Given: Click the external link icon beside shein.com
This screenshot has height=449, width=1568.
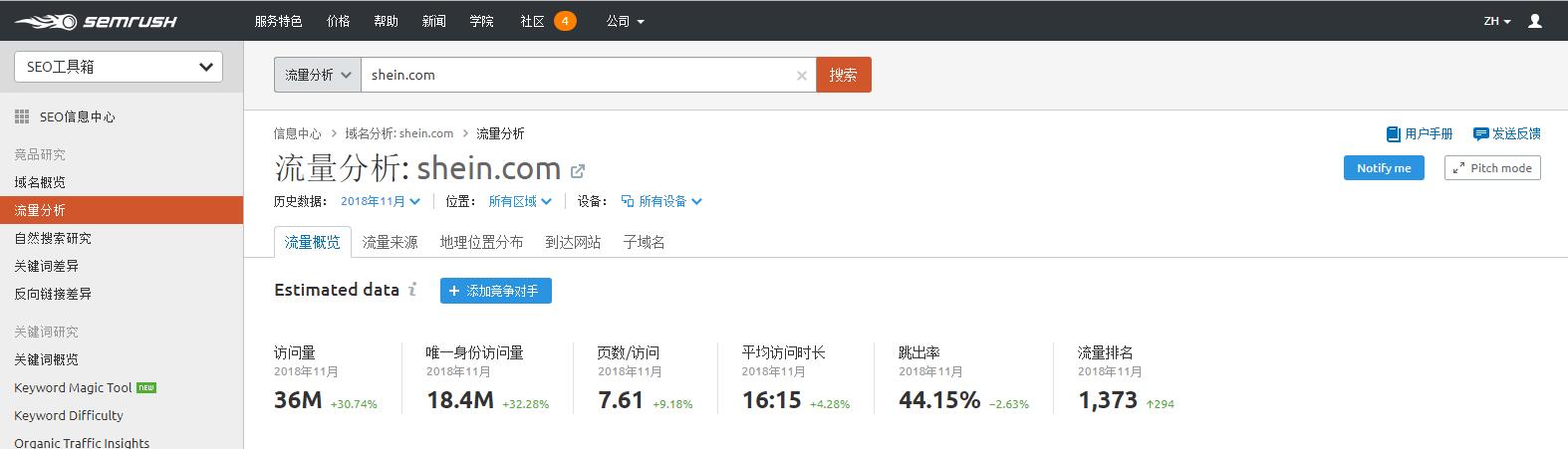Looking at the screenshot, I should [x=578, y=171].
